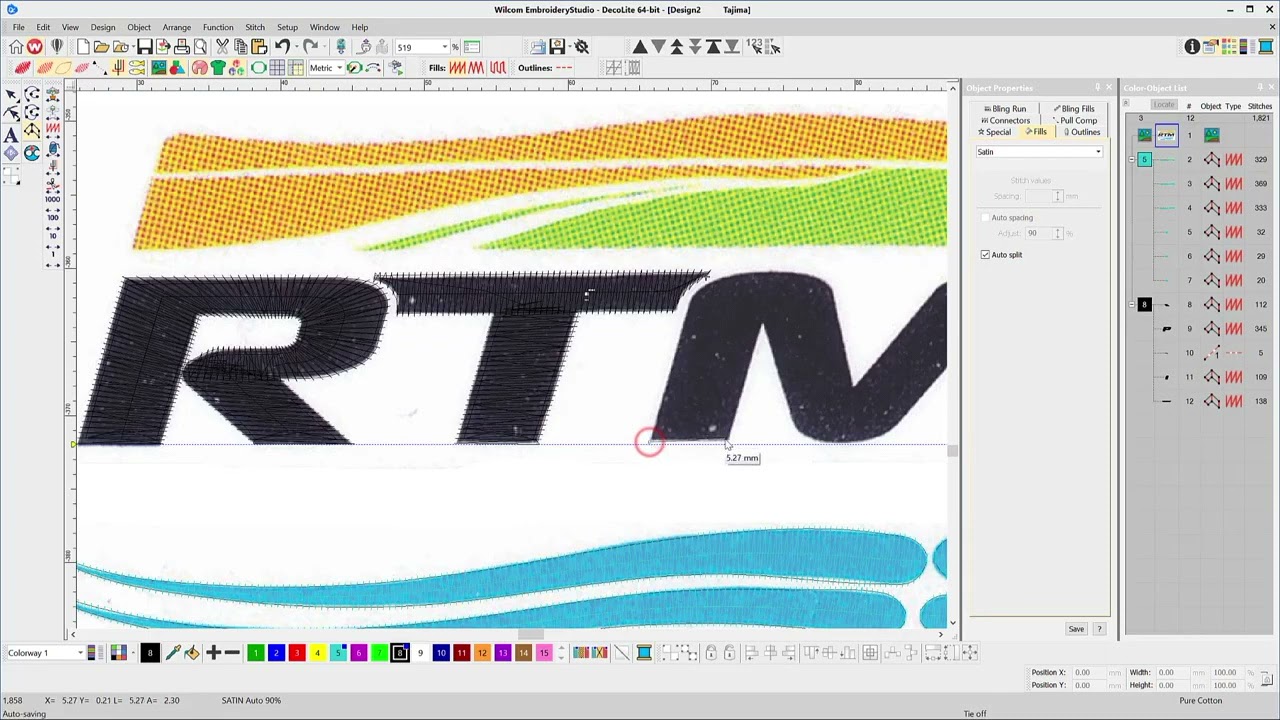Select the satin fill stitch type icon
The width and height of the screenshot is (1280, 720).
click(x=457, y=68)
